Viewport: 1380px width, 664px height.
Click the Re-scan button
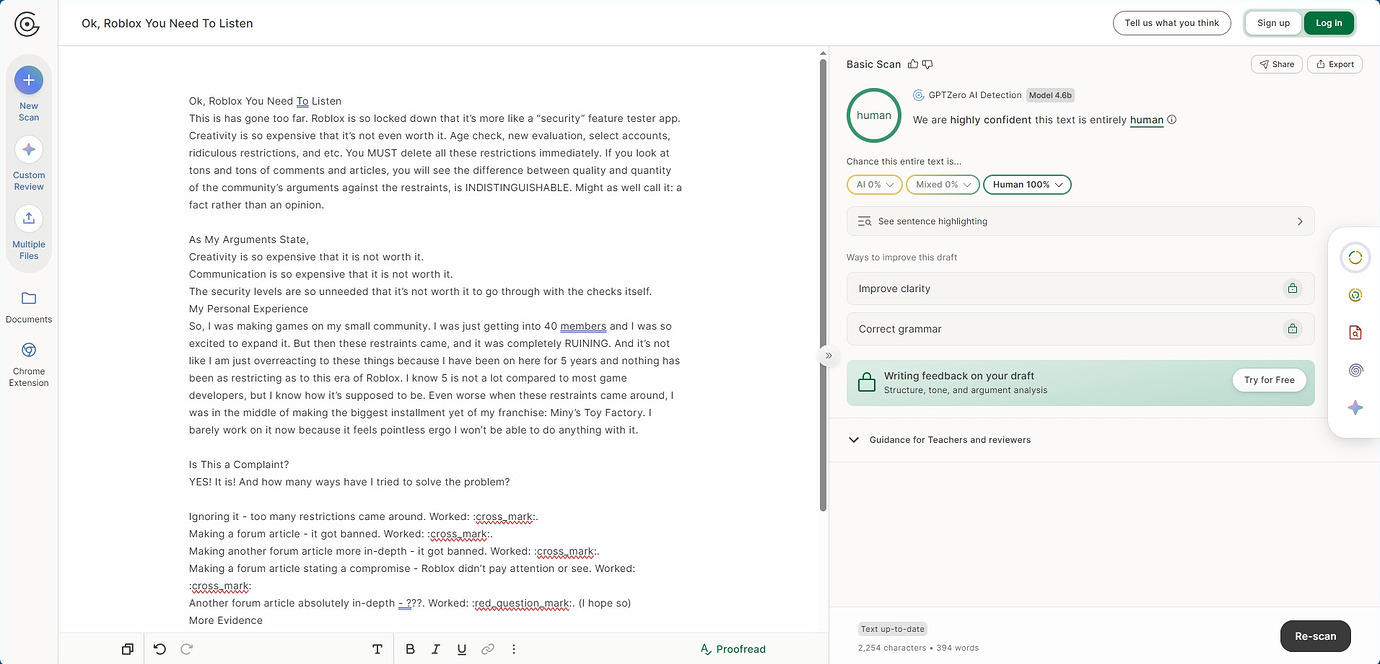[x=1315, y=636]
